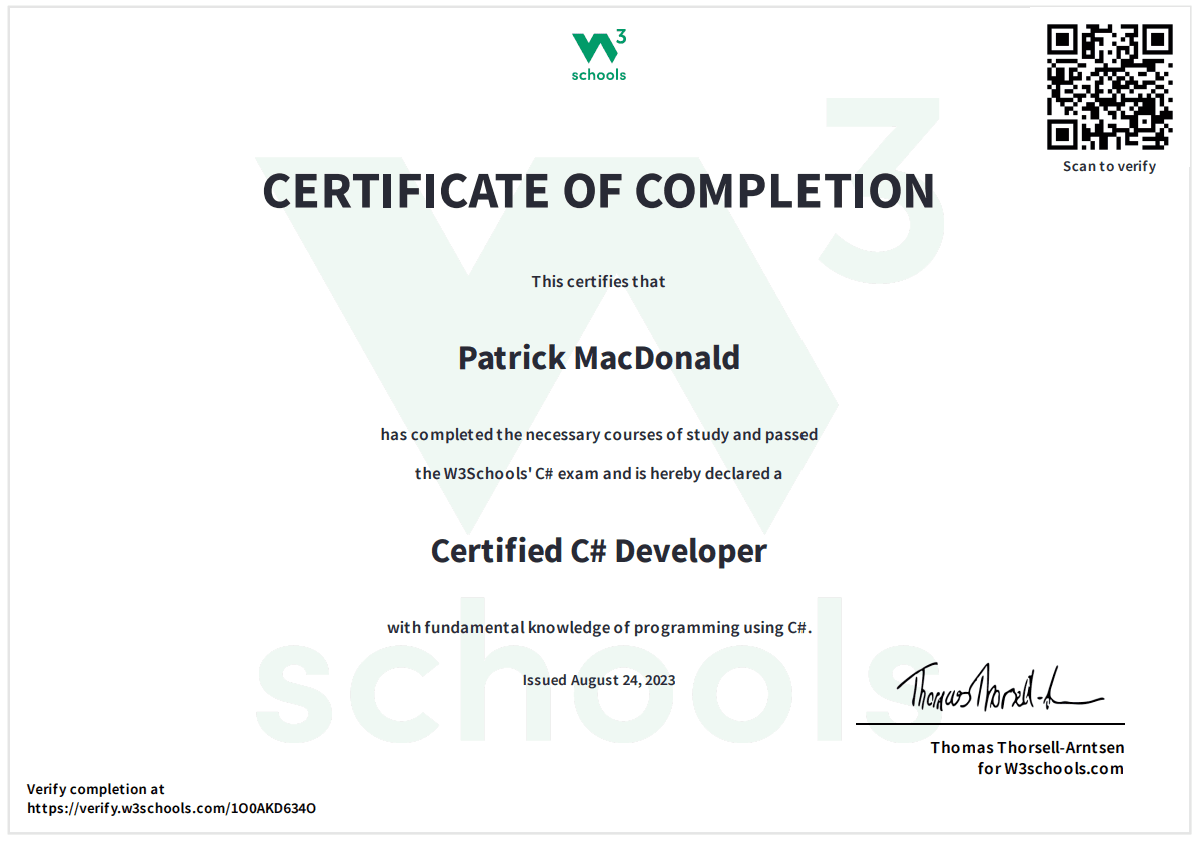The image size is (1198, 841).
Task: Click the printed name Thomas Thorsell-Arntsen
Action: 1027,747
